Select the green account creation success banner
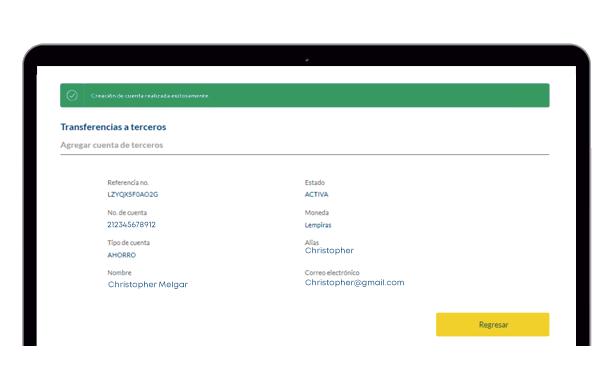 [x=304, y=95]
